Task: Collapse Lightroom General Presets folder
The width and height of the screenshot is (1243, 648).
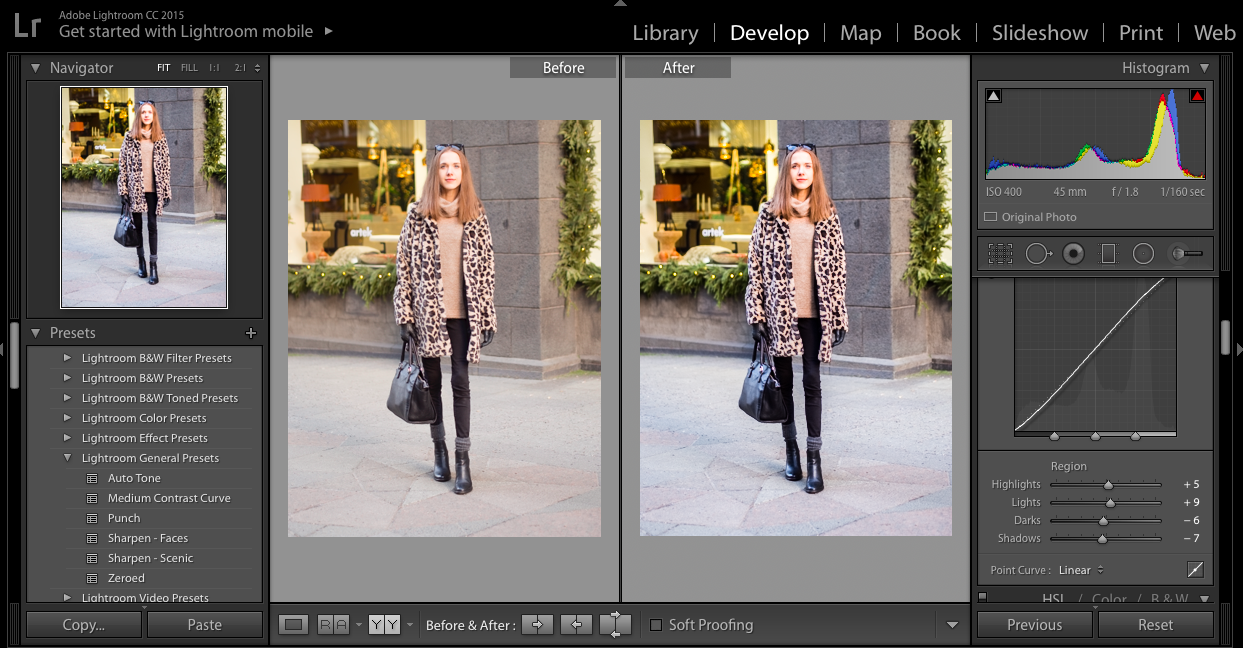Action: coord(67,458)
